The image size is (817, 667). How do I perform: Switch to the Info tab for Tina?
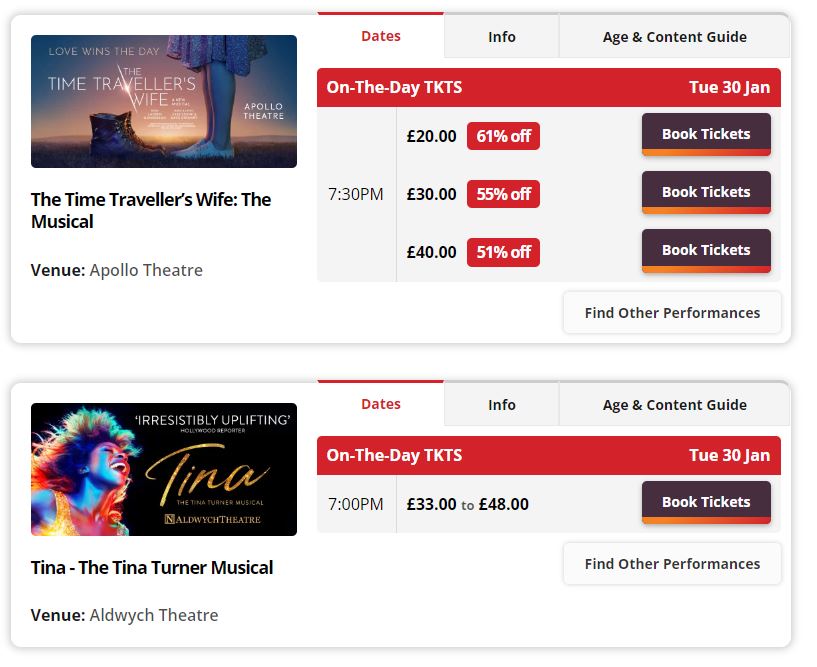(500, 404)
